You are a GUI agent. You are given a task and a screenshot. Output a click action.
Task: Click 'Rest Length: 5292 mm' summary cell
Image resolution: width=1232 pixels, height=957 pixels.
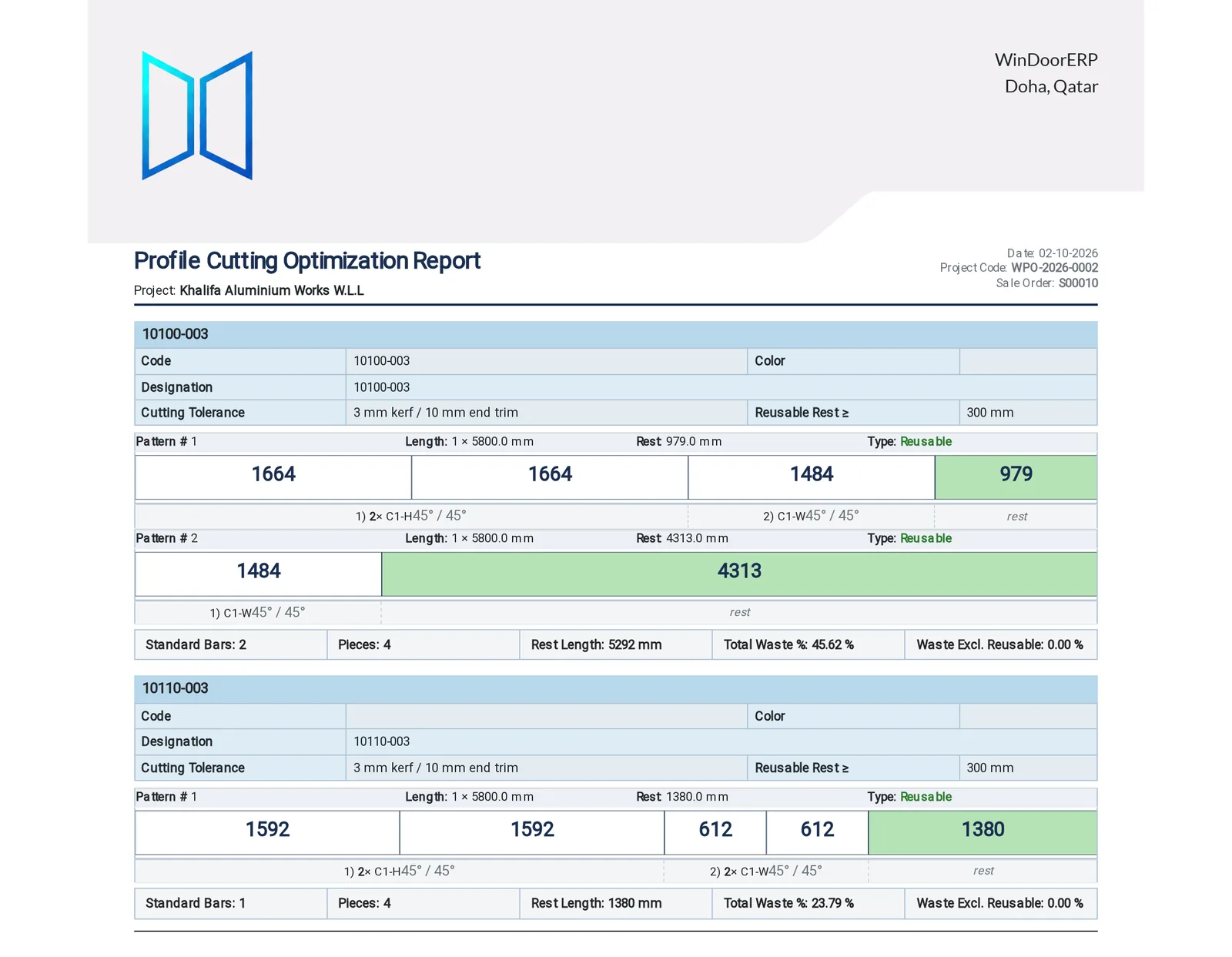point(616,645)
